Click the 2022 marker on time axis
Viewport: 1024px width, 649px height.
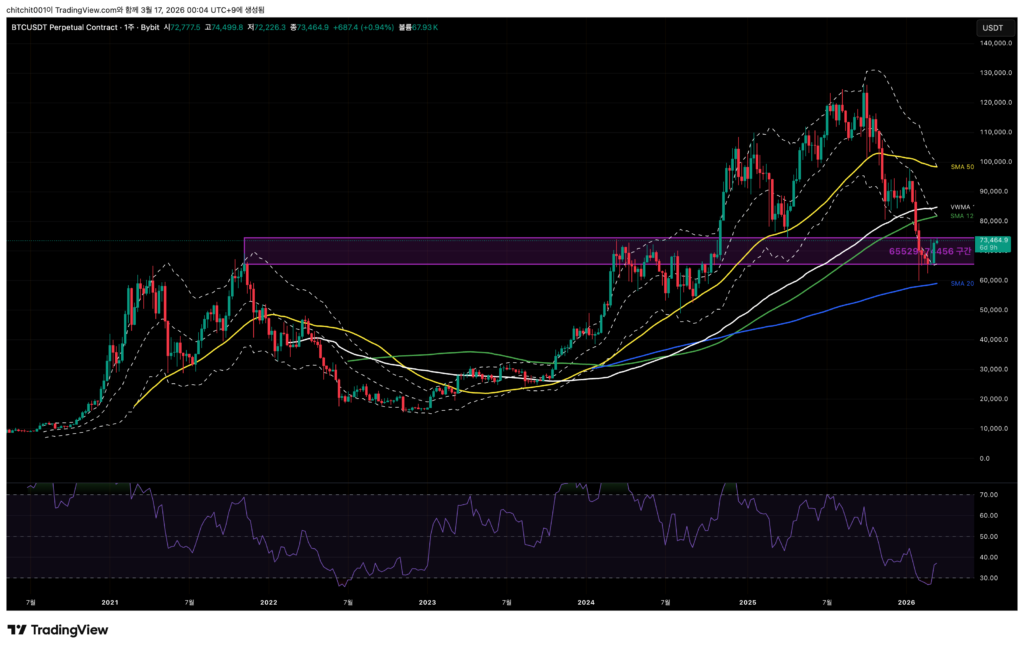pos(268,603)
